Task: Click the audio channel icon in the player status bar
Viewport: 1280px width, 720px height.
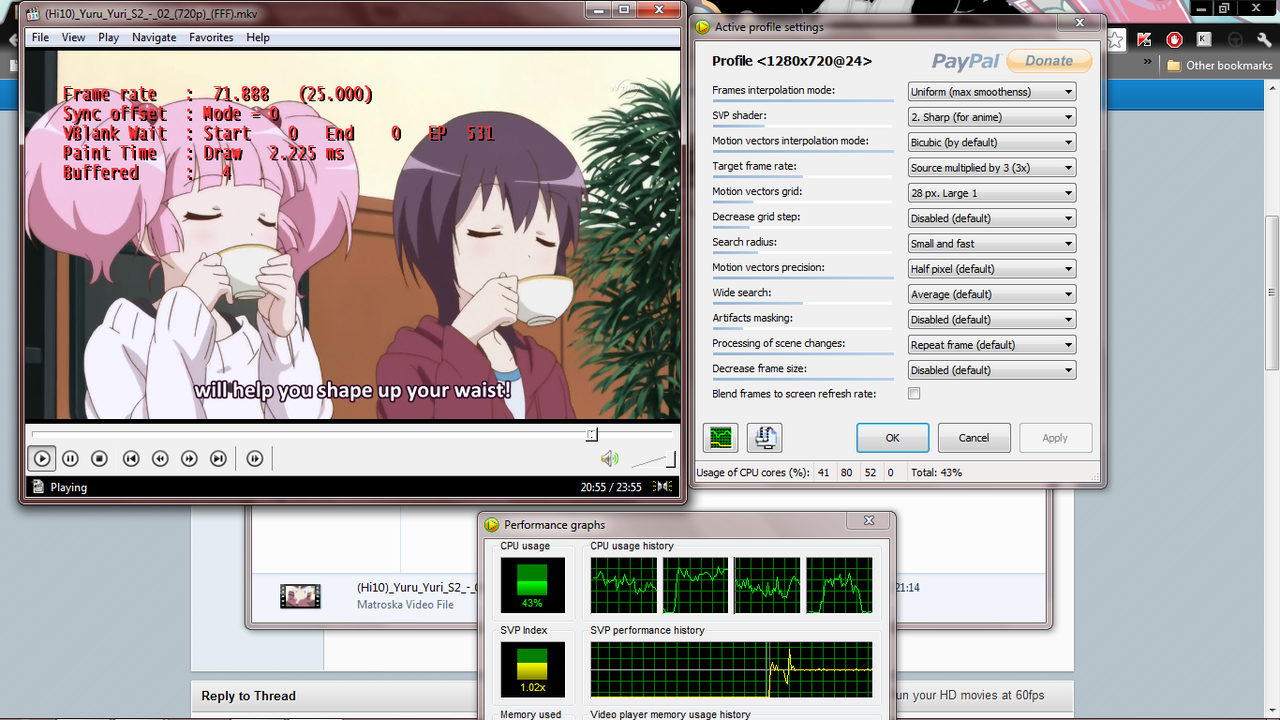Action: pos(663,487)
